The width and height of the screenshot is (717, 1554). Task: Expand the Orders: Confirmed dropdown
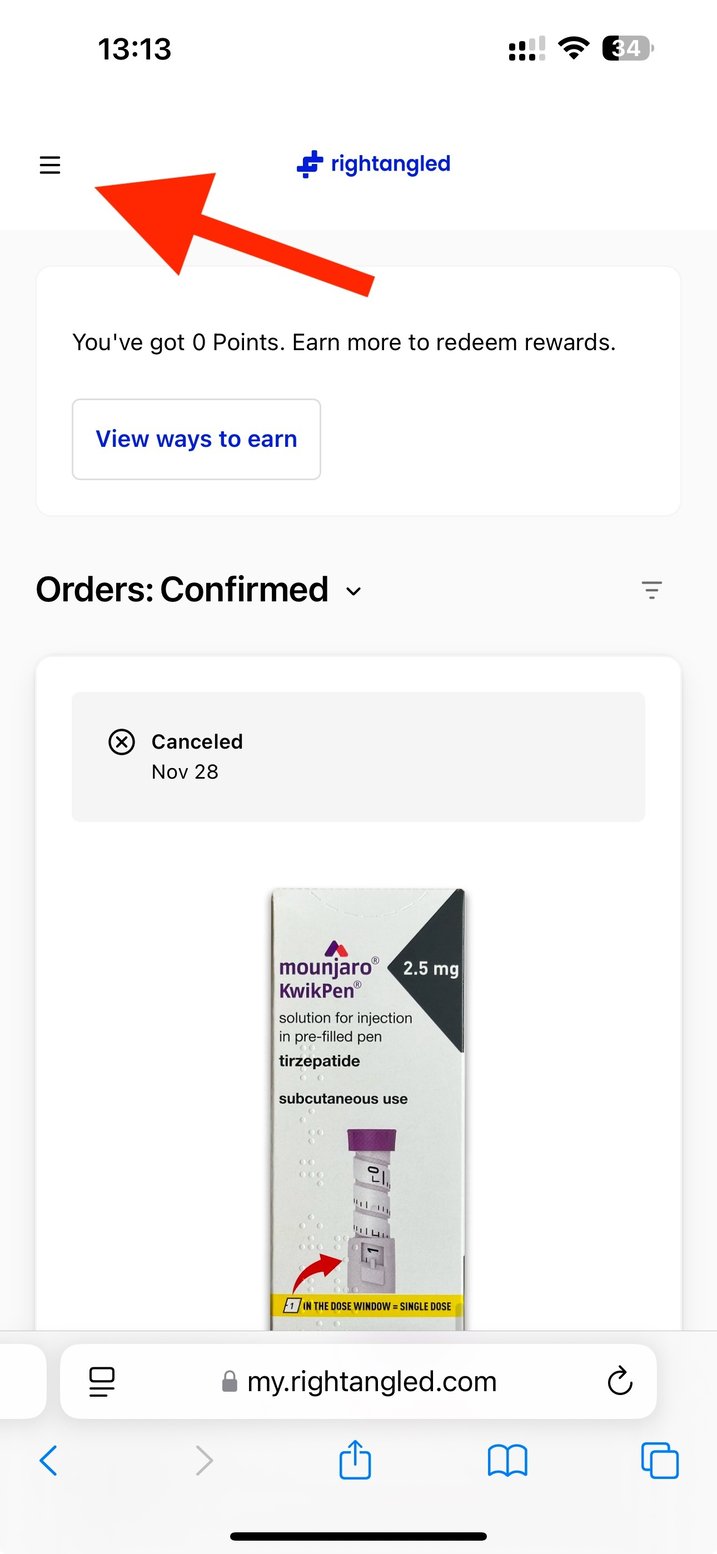pyautogui.click(x=353, y=591)
